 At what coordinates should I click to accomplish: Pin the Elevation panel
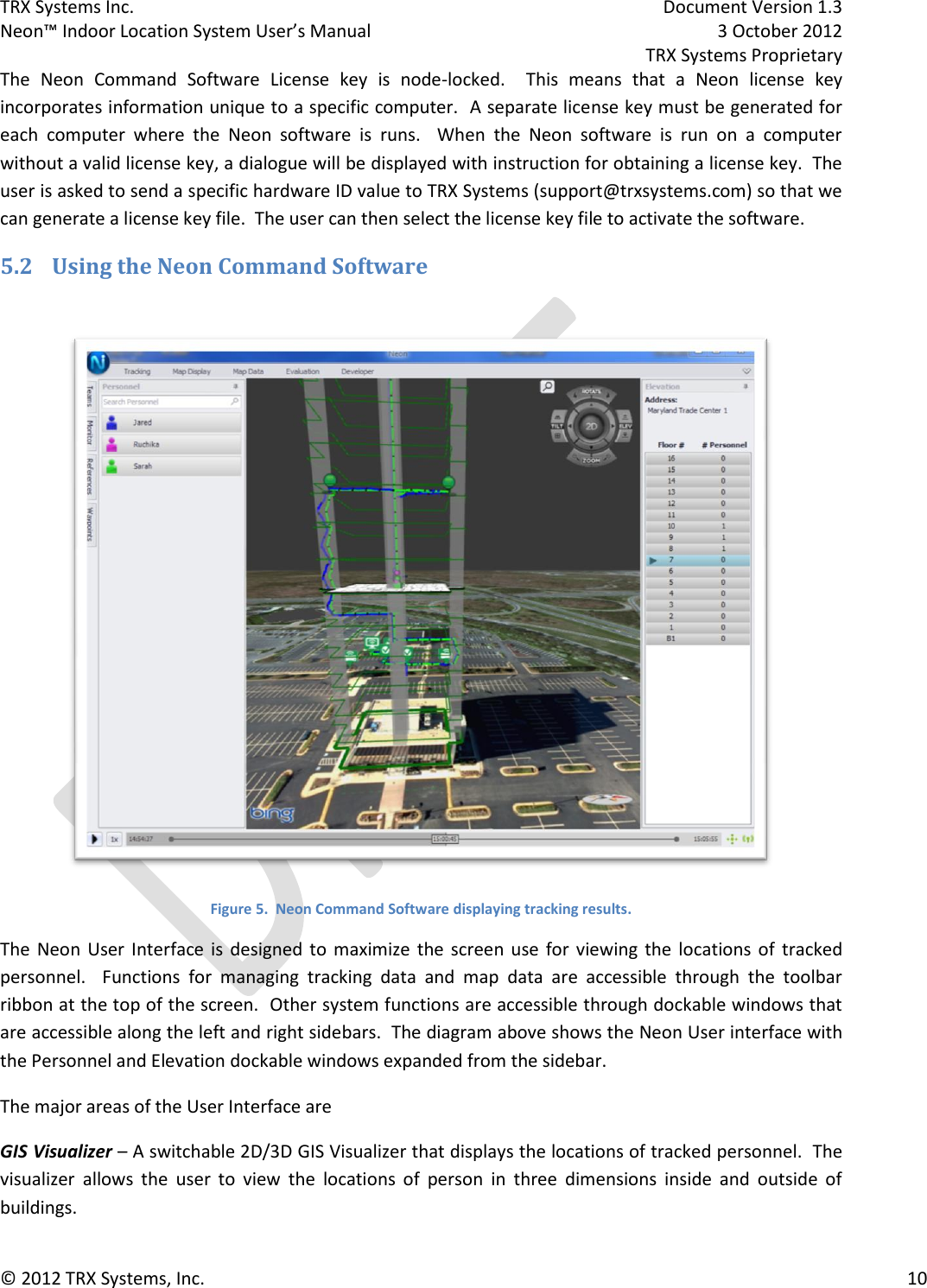click(x=746, y=386)
